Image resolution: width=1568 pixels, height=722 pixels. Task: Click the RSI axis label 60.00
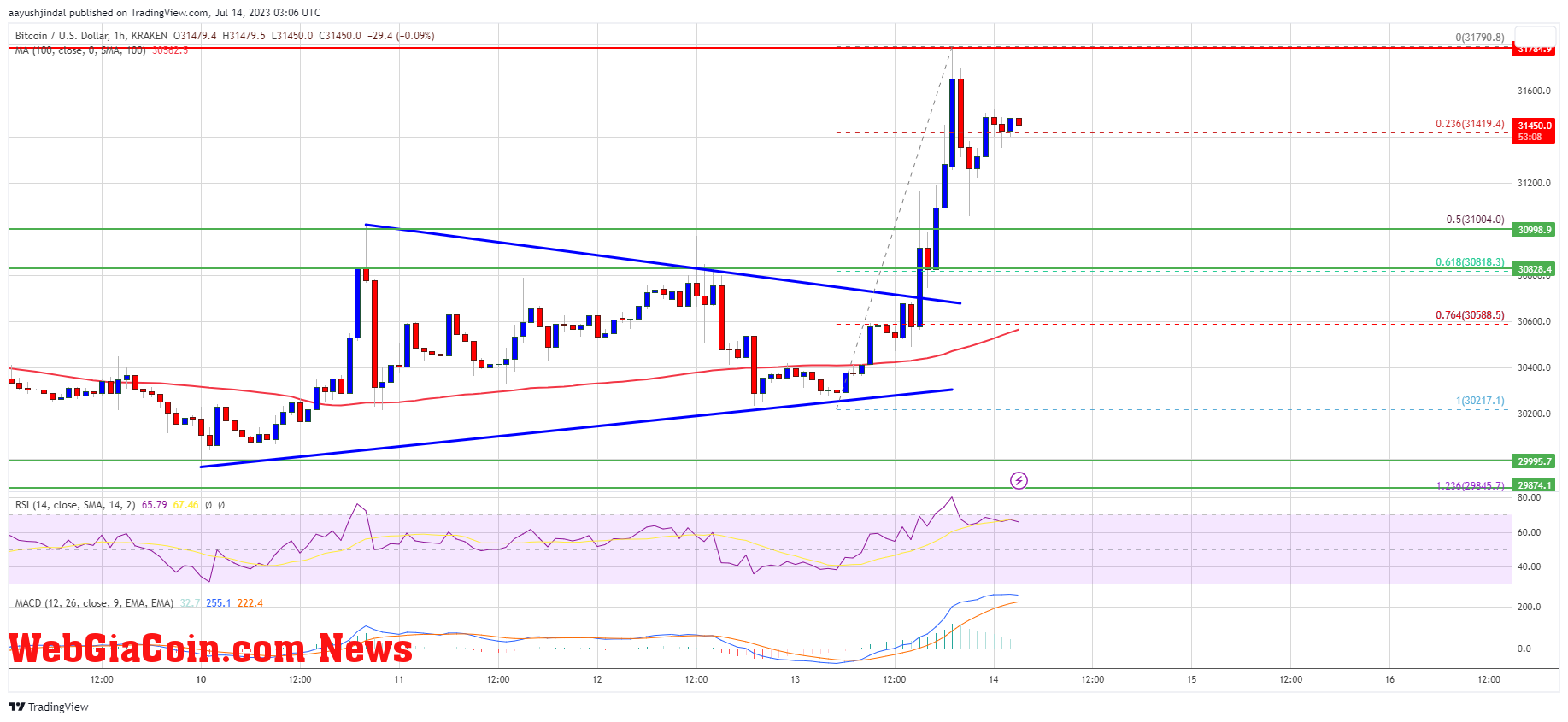[1529, 532]
